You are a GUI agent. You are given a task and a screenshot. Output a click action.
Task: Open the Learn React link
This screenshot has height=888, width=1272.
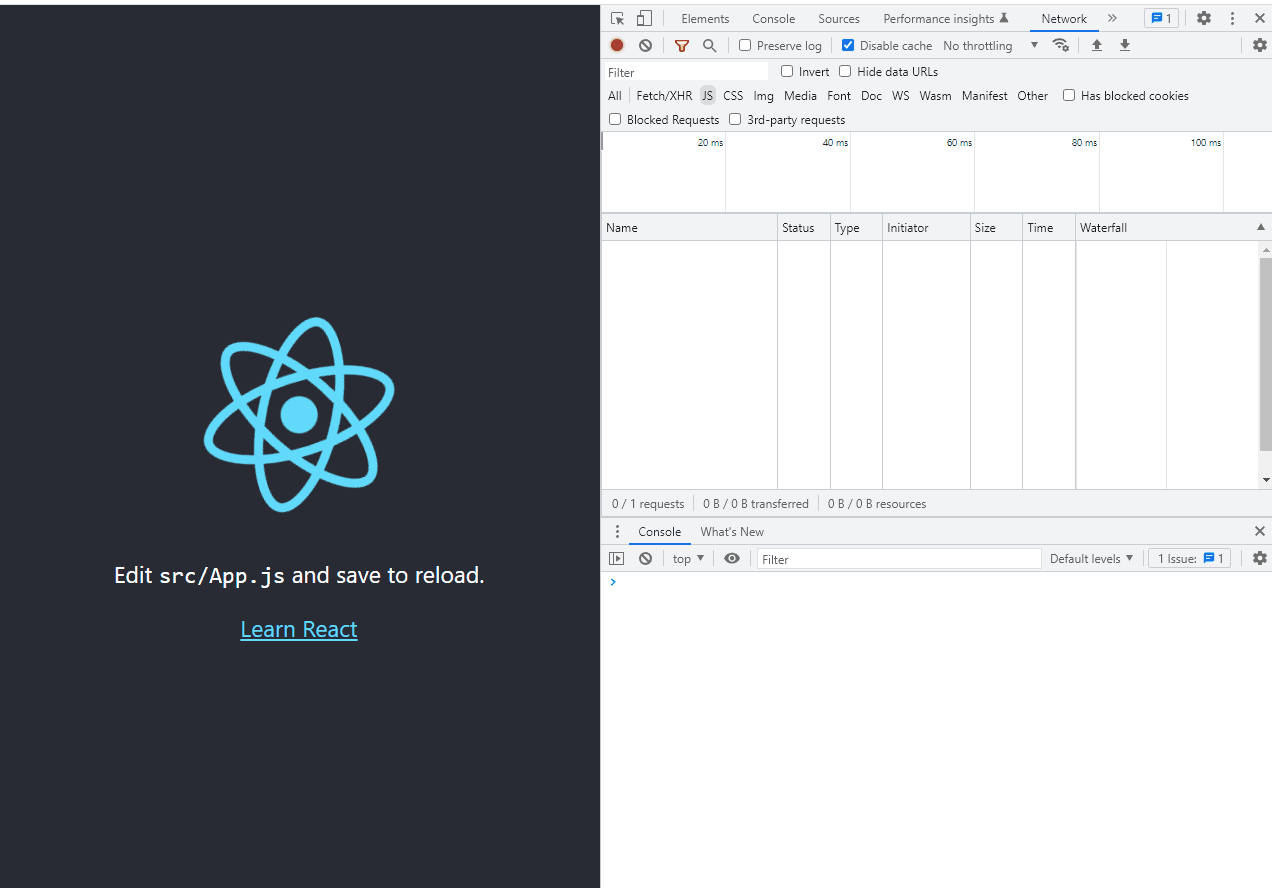(x=298, y=629)
